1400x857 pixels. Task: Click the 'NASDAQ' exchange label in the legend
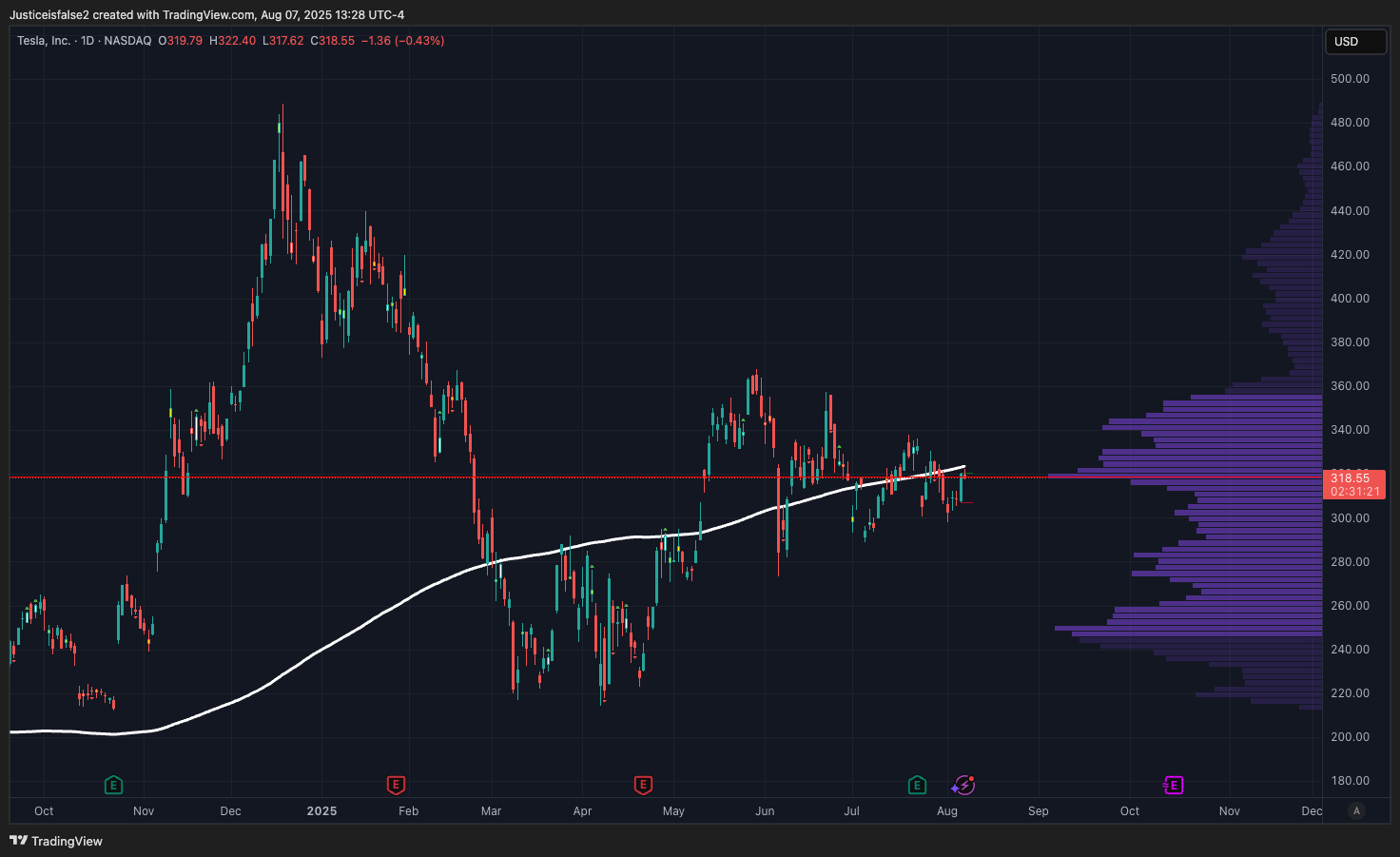tap(127, 41)
